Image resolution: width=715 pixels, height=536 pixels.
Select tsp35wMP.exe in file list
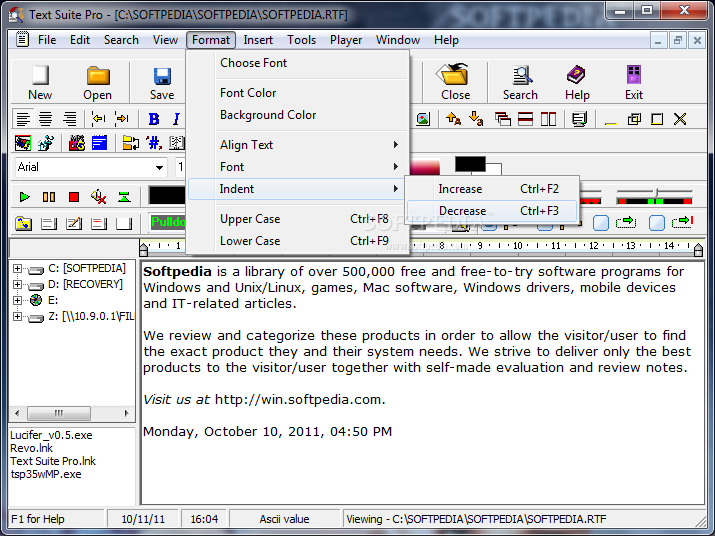click(46, 474)
